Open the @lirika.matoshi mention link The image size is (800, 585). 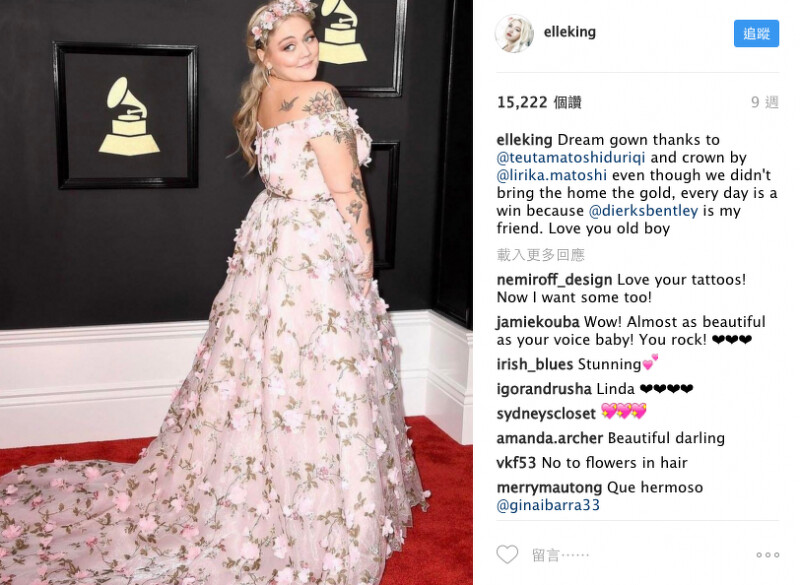pyautogui.click(x=552, y=175)
